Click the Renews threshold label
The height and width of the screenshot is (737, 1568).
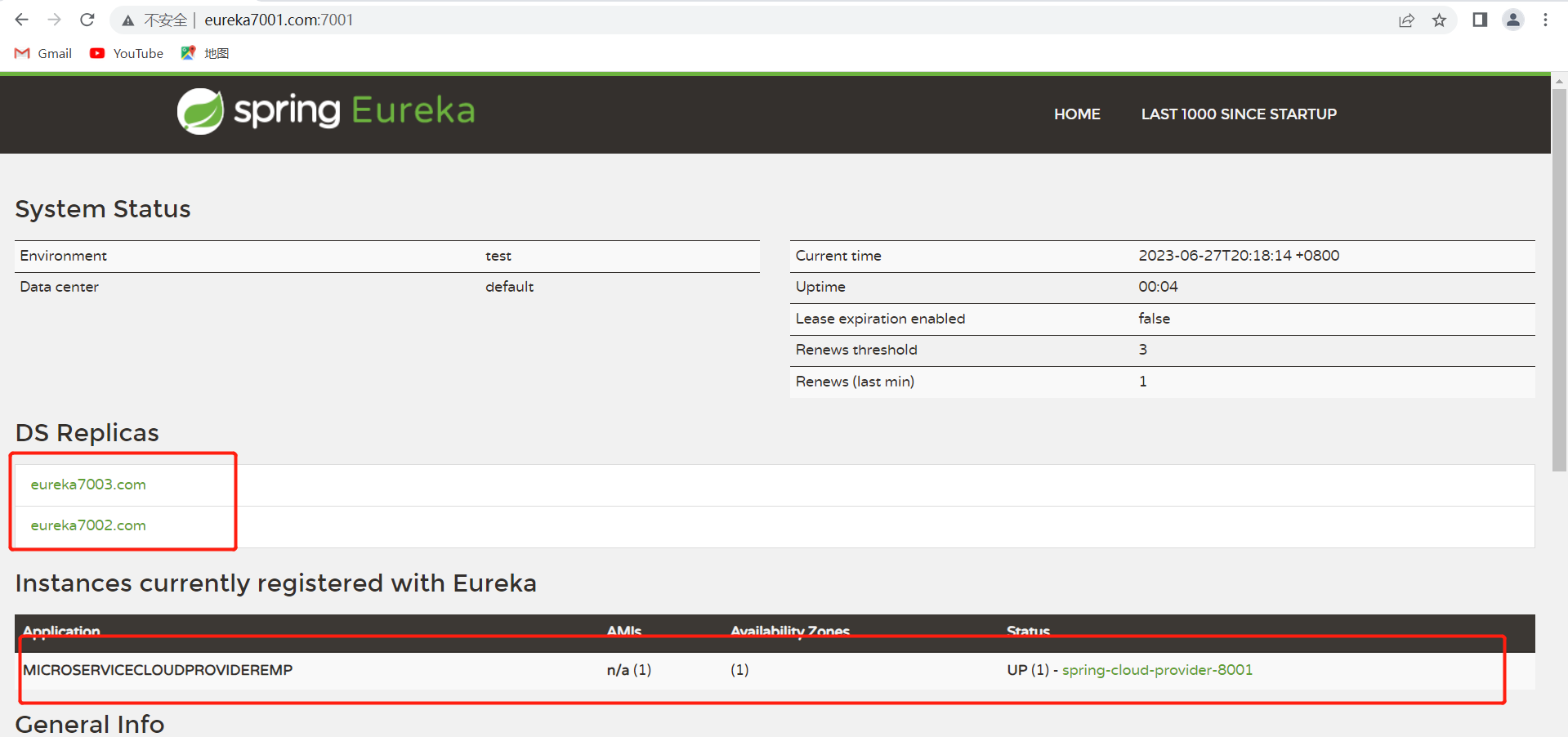click(856, 350)
